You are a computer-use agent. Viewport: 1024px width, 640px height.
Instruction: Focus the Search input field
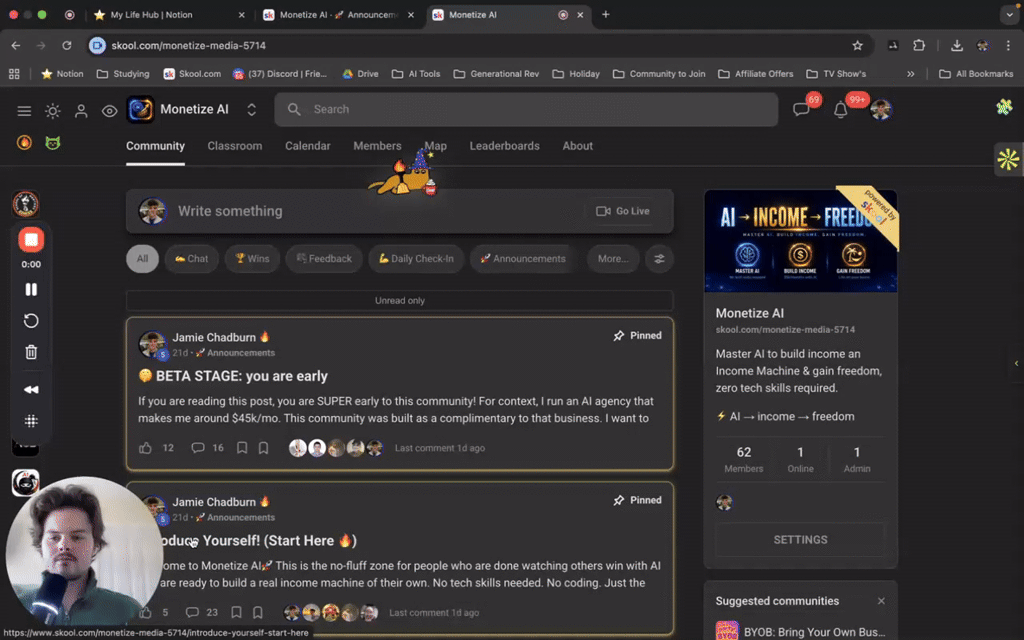pos(526,109)
